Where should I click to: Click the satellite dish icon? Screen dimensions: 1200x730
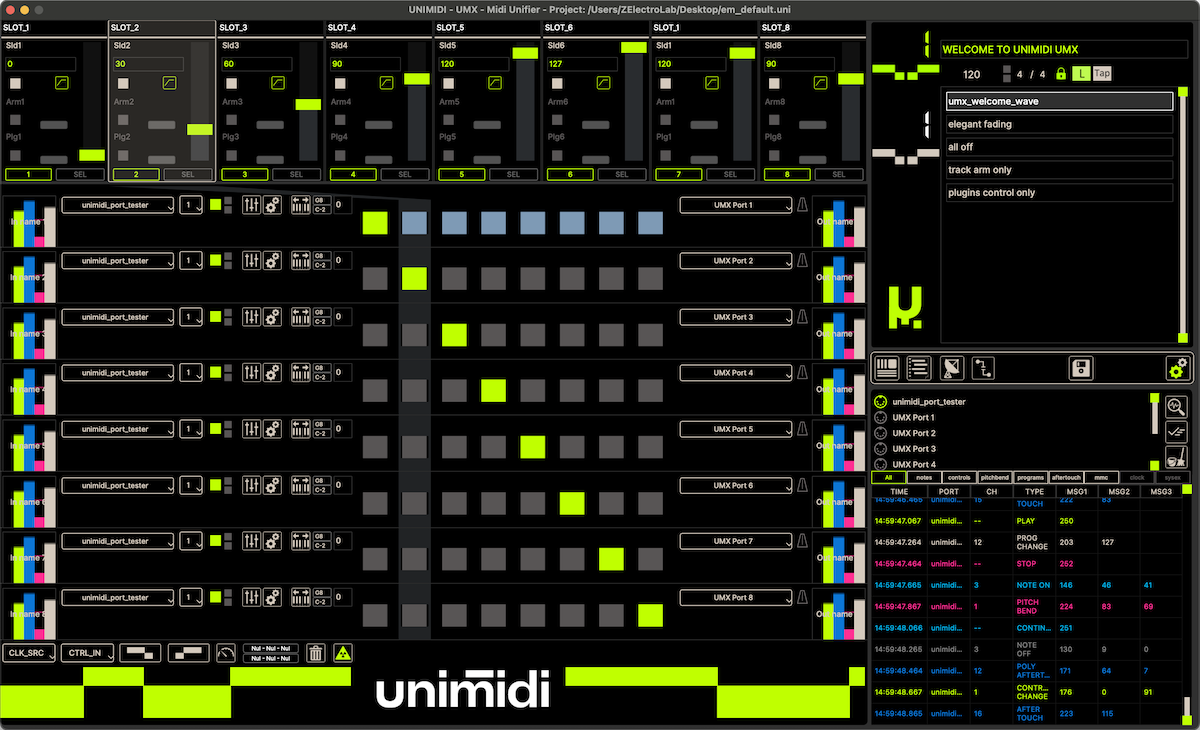coord(952,368)
